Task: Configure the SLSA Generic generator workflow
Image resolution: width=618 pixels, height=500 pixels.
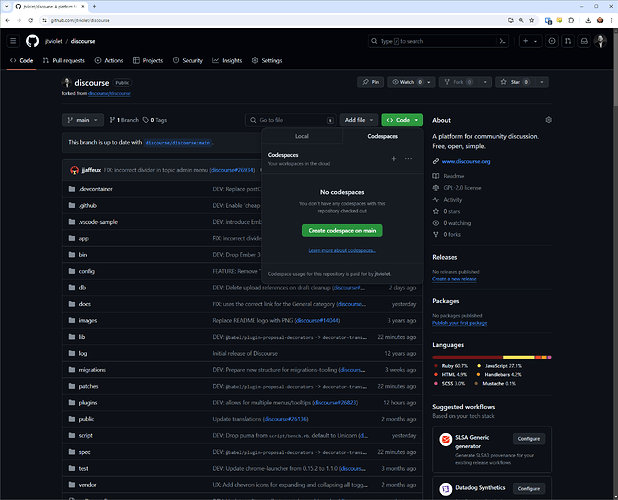Action: click(x=529, y=439)
